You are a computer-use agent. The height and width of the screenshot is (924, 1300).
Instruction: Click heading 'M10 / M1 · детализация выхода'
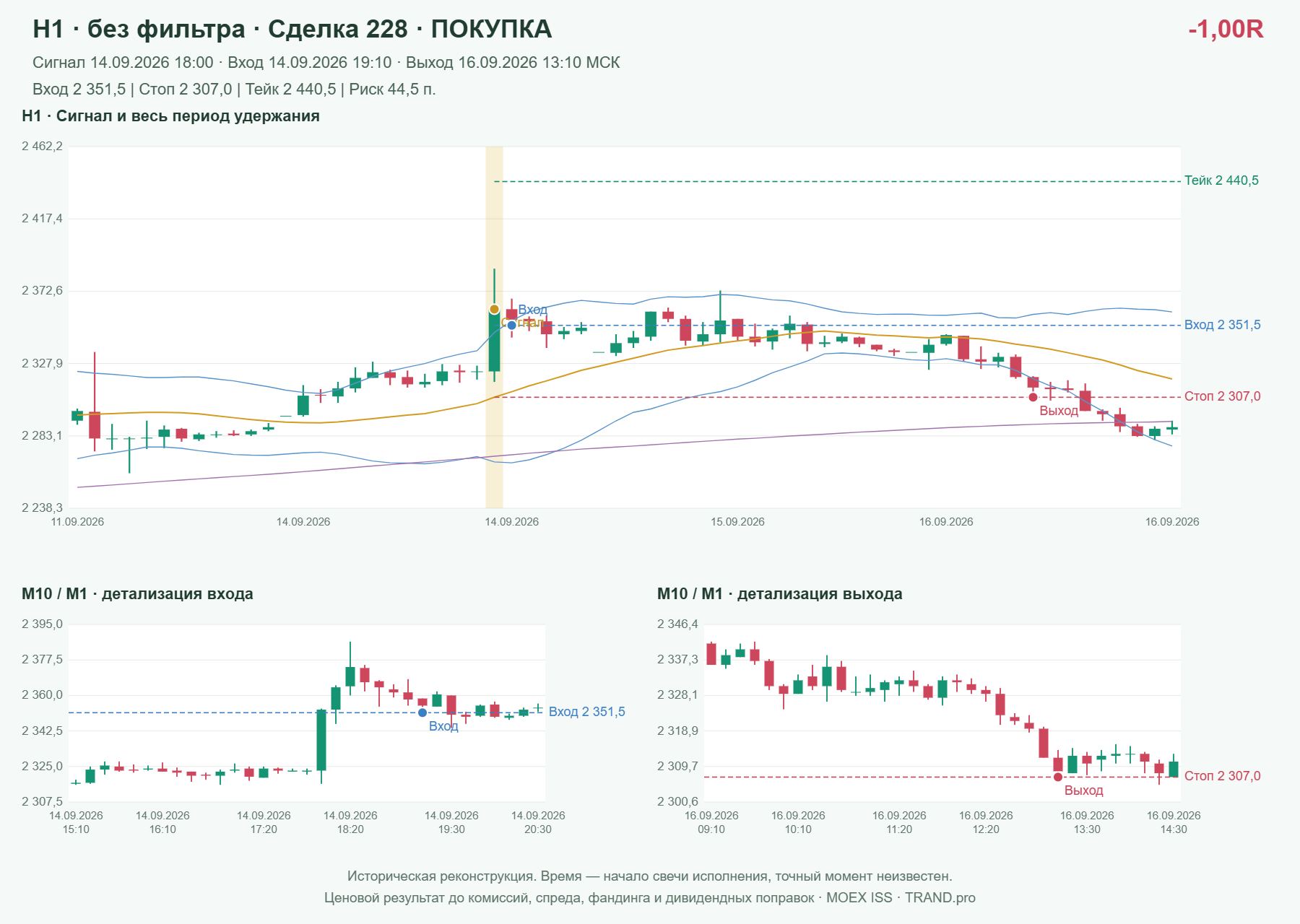780,594
